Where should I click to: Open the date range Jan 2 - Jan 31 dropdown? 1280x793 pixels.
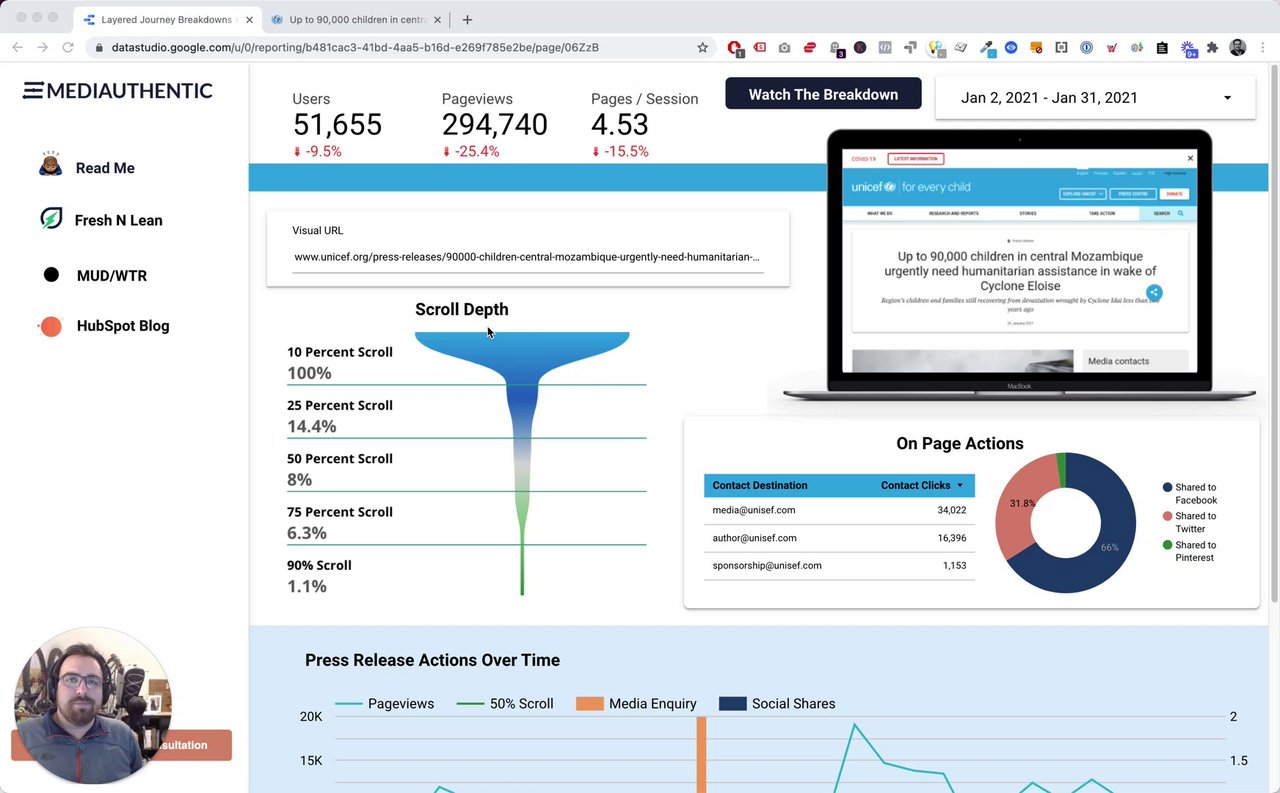click(x=1095, y=98)
